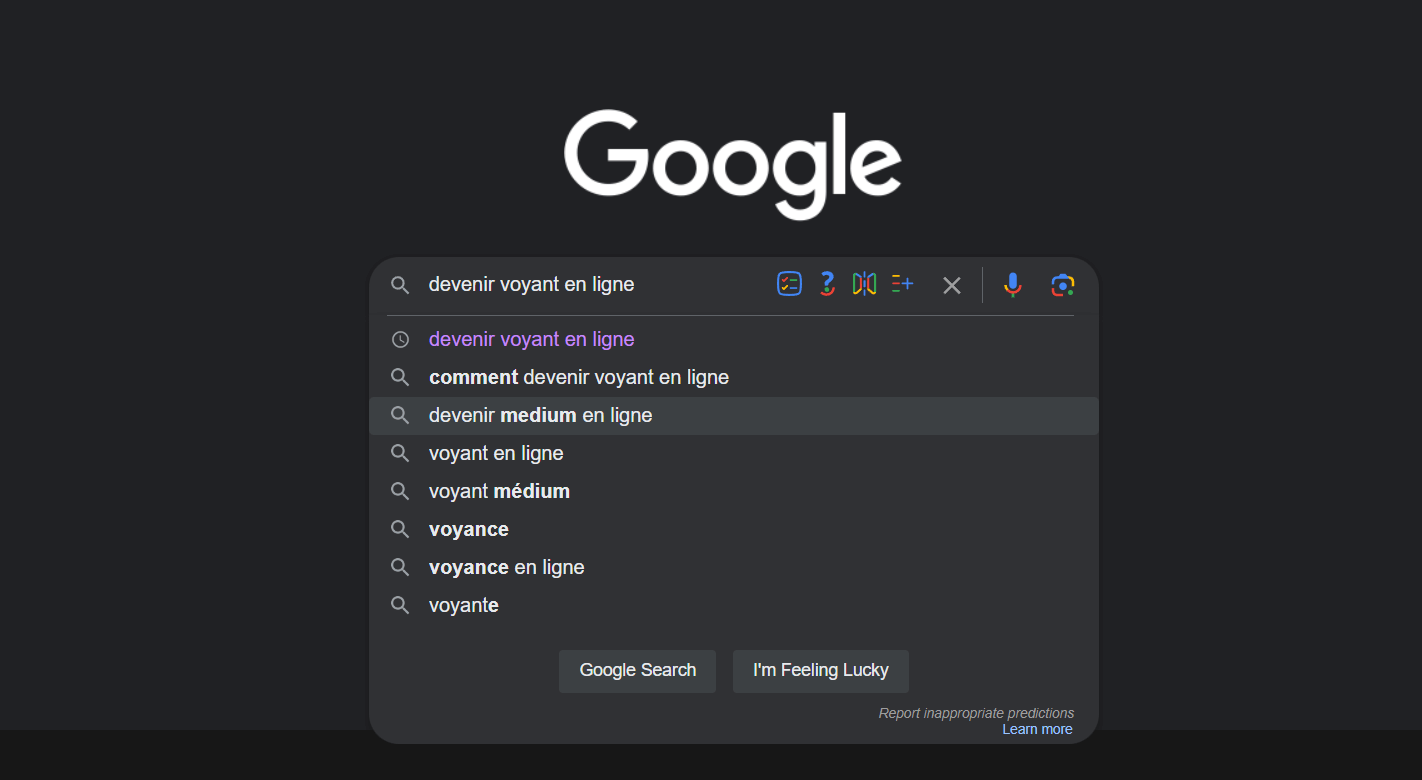Click the magnifier beside 'voyante' suggestion
1422x780 pixels.
tap(400, 605)
